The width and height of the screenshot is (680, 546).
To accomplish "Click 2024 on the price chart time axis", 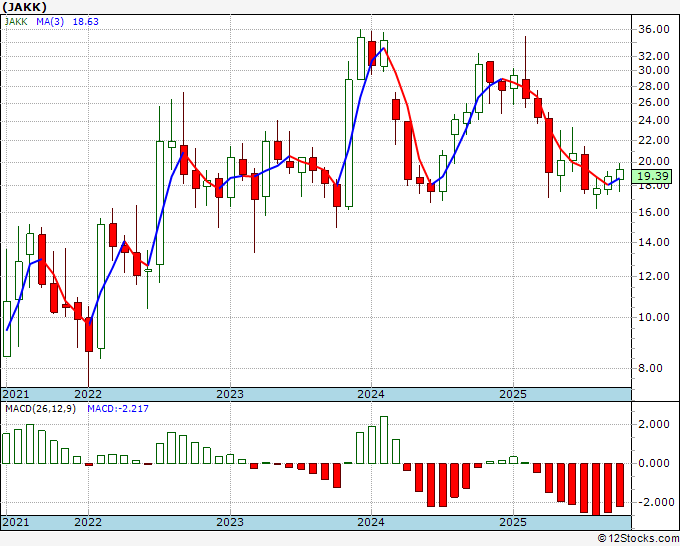I will coord(371,394).
